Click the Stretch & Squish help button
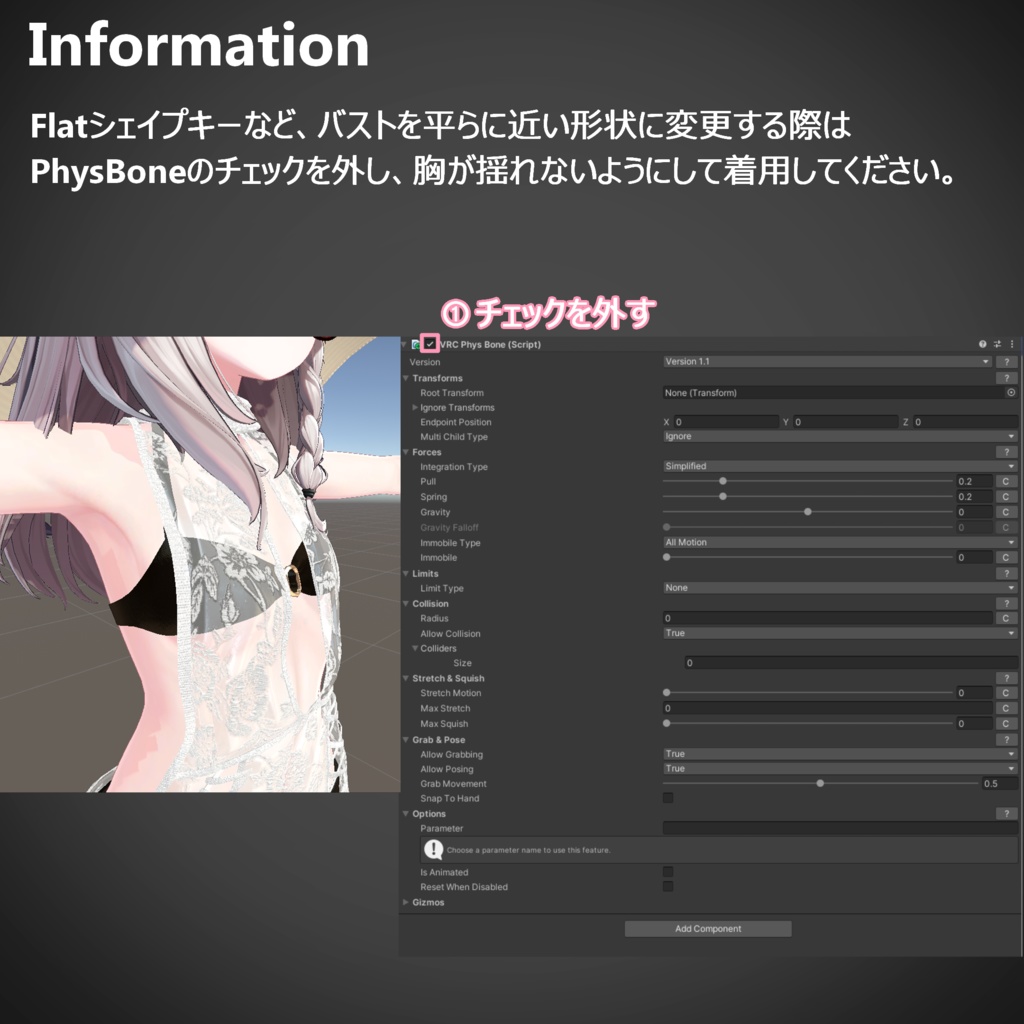 point(1006,678)
